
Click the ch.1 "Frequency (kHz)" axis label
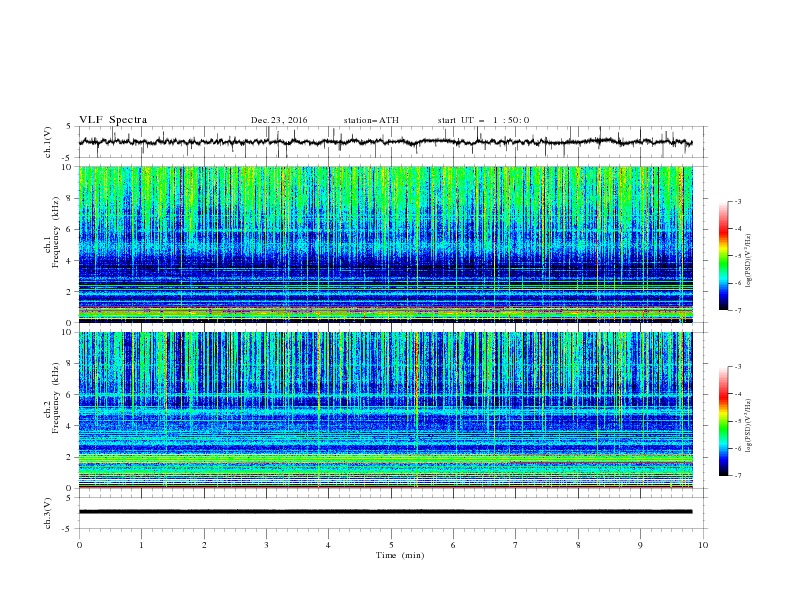click(x=56, y=233)
